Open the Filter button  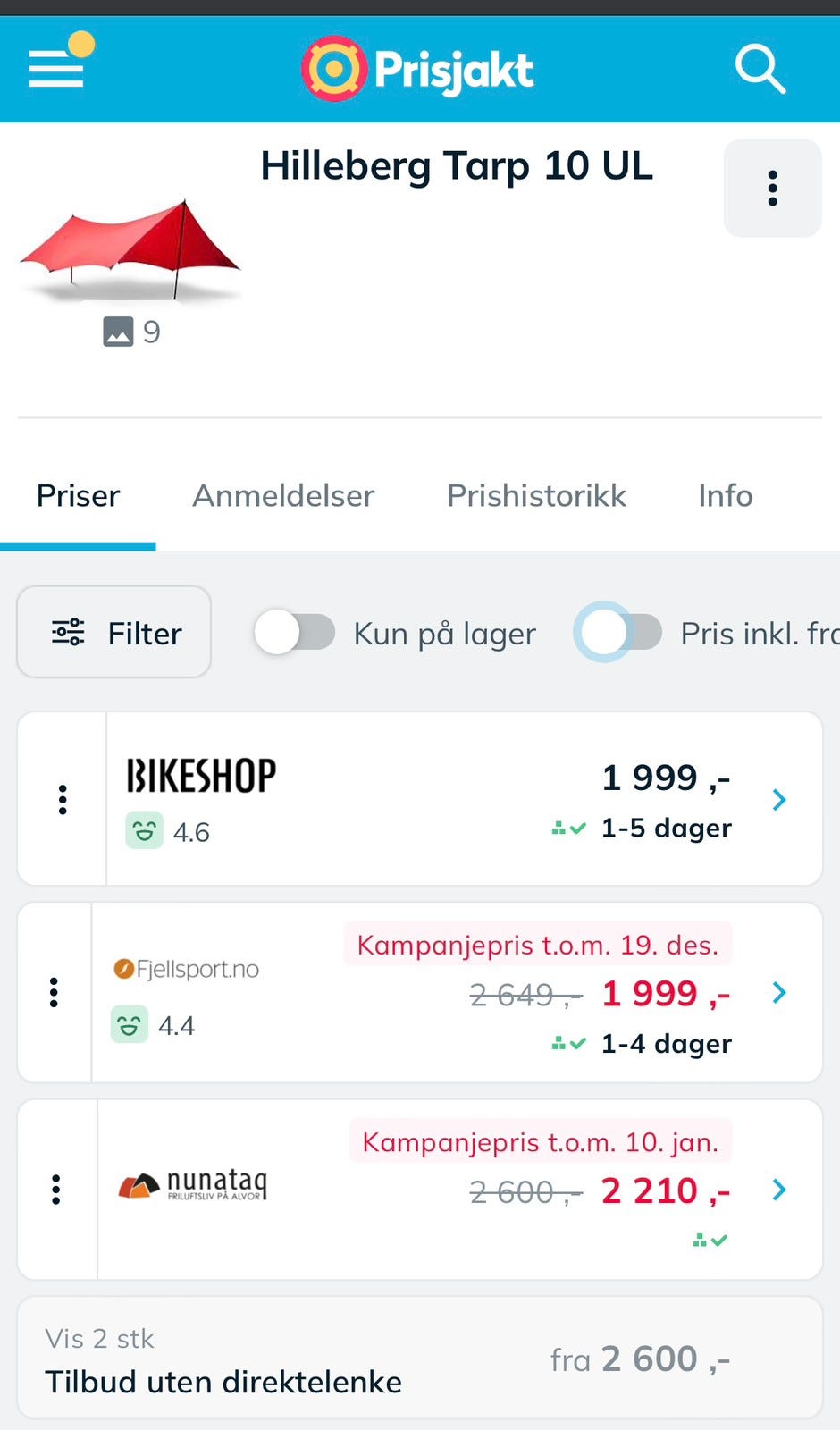point(114,633)
